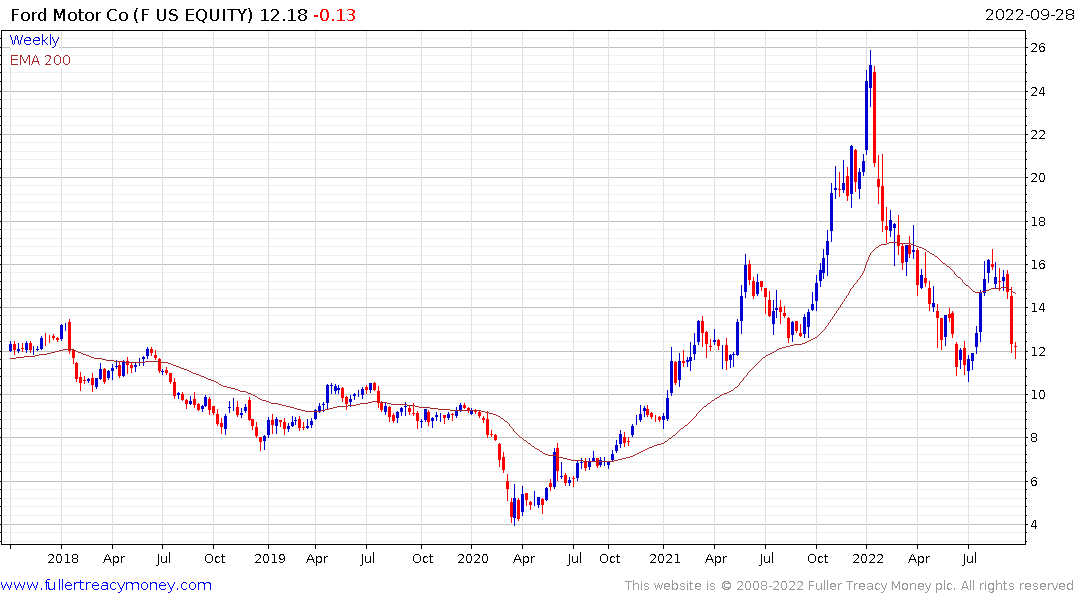This screenshot has width=1075, height=600.
Task: Click the 2018 year axis label
Action: tap(62, 559)
